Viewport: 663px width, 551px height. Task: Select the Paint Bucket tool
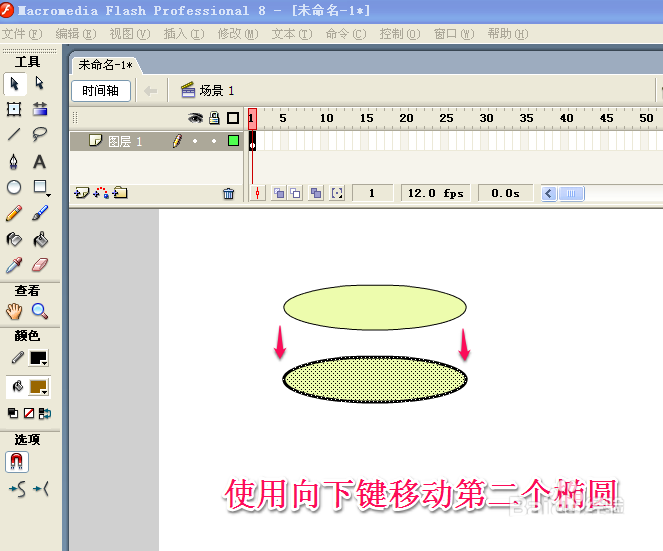pos(40,239)
